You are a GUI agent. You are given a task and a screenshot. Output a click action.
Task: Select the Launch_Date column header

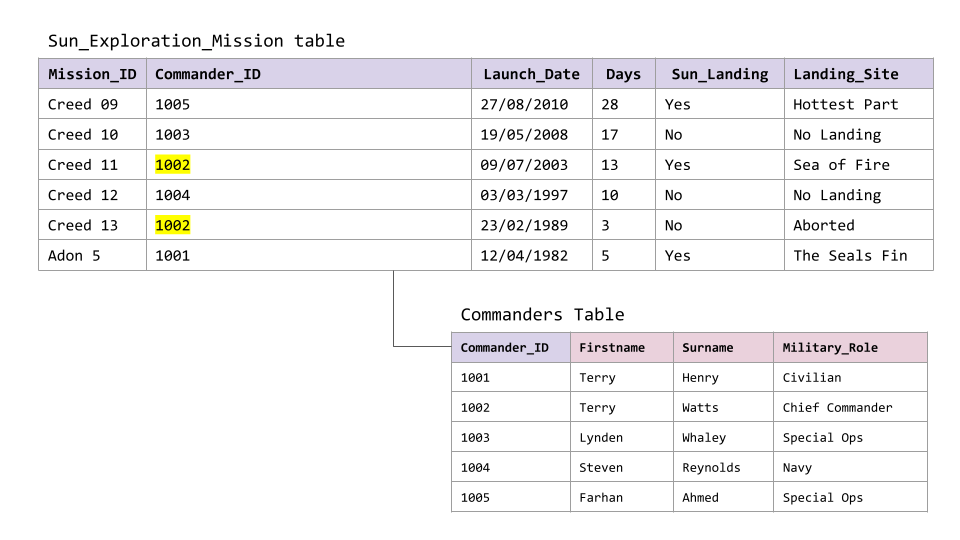[531, 74]
